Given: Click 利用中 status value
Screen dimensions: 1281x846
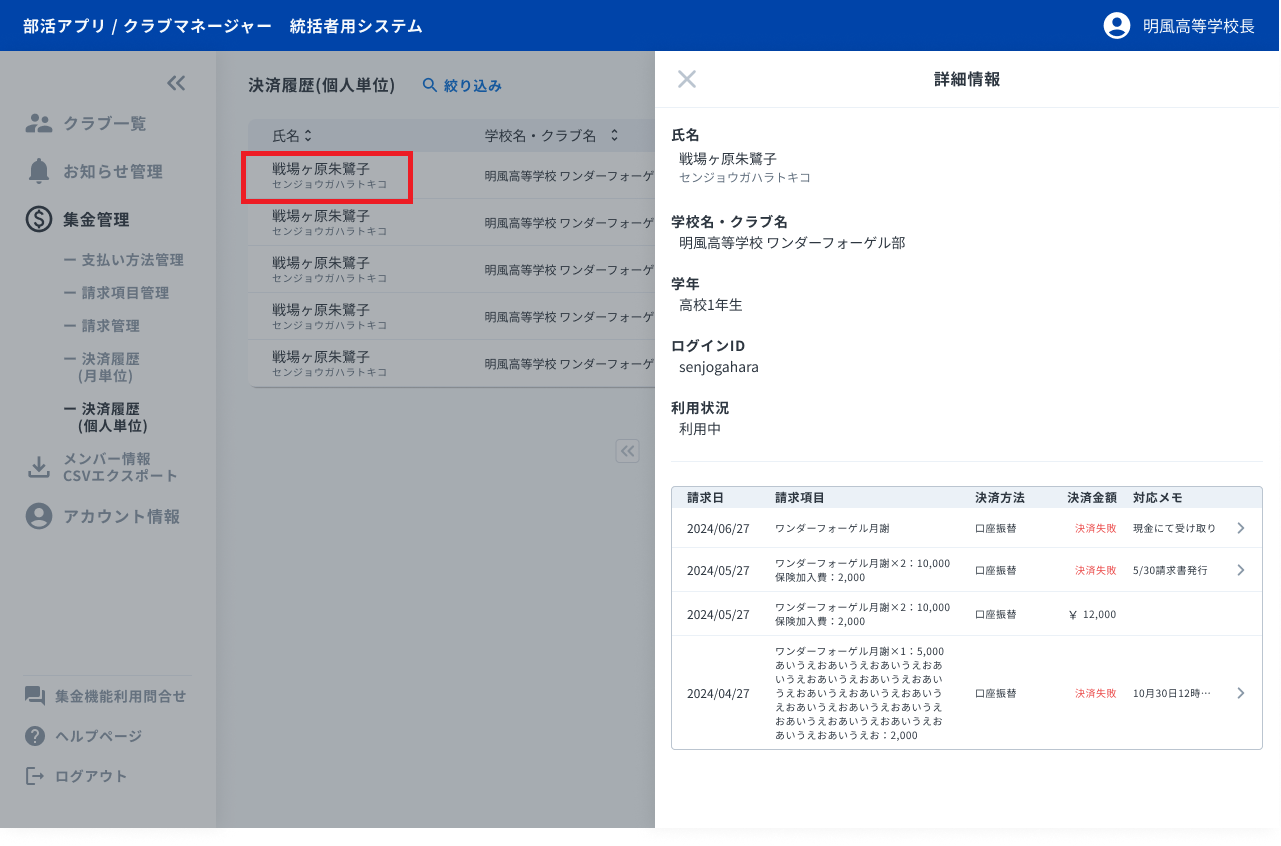Looking at the screenshot, I should tap(700, 429).
